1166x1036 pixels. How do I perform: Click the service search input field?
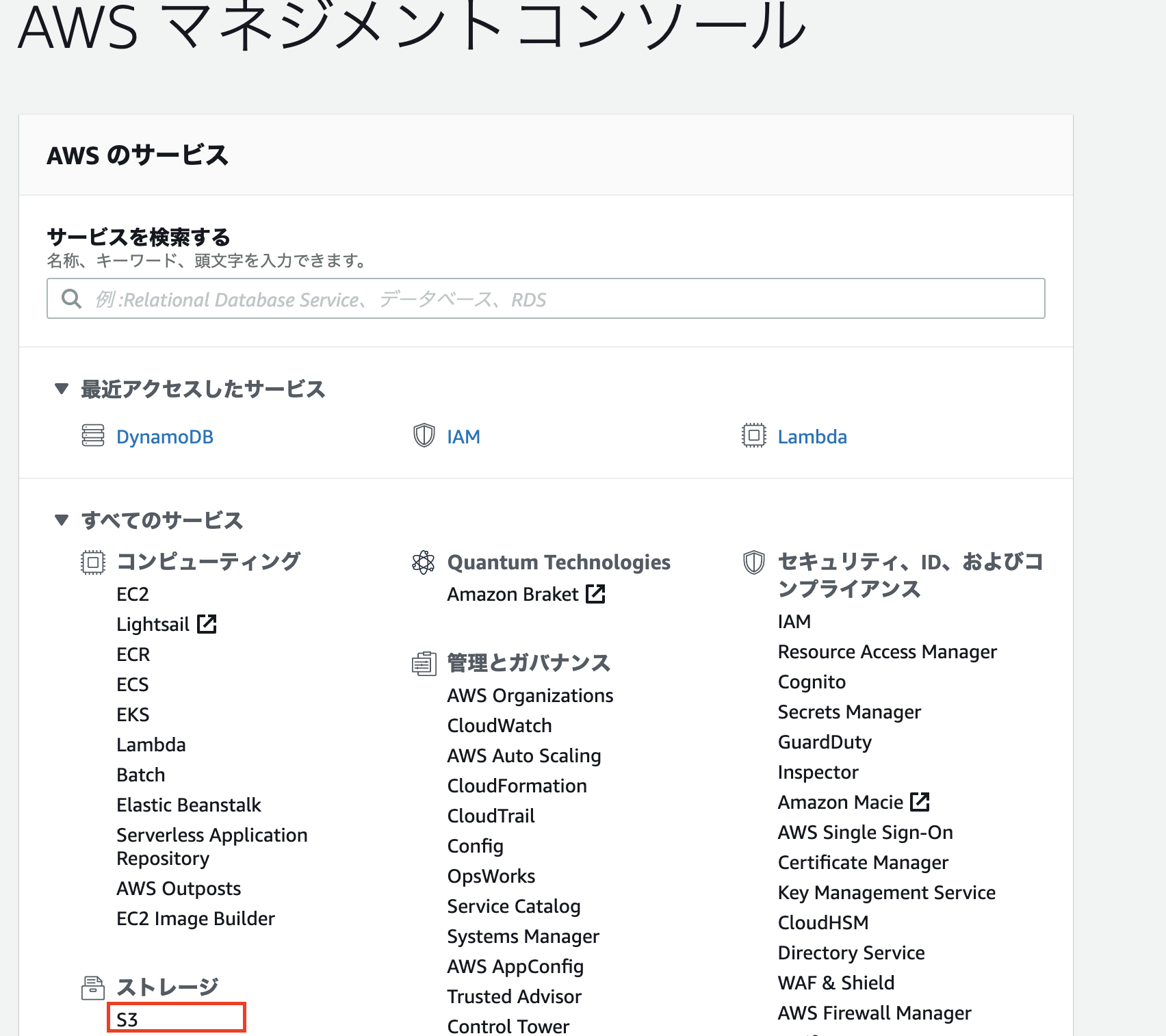545,298
